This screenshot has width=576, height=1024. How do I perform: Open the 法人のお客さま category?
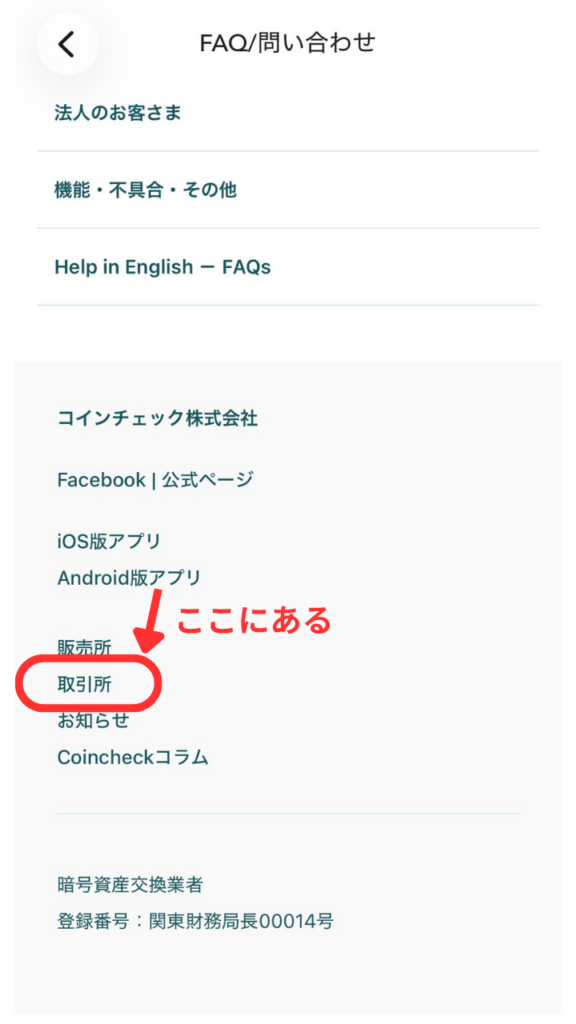288,113
